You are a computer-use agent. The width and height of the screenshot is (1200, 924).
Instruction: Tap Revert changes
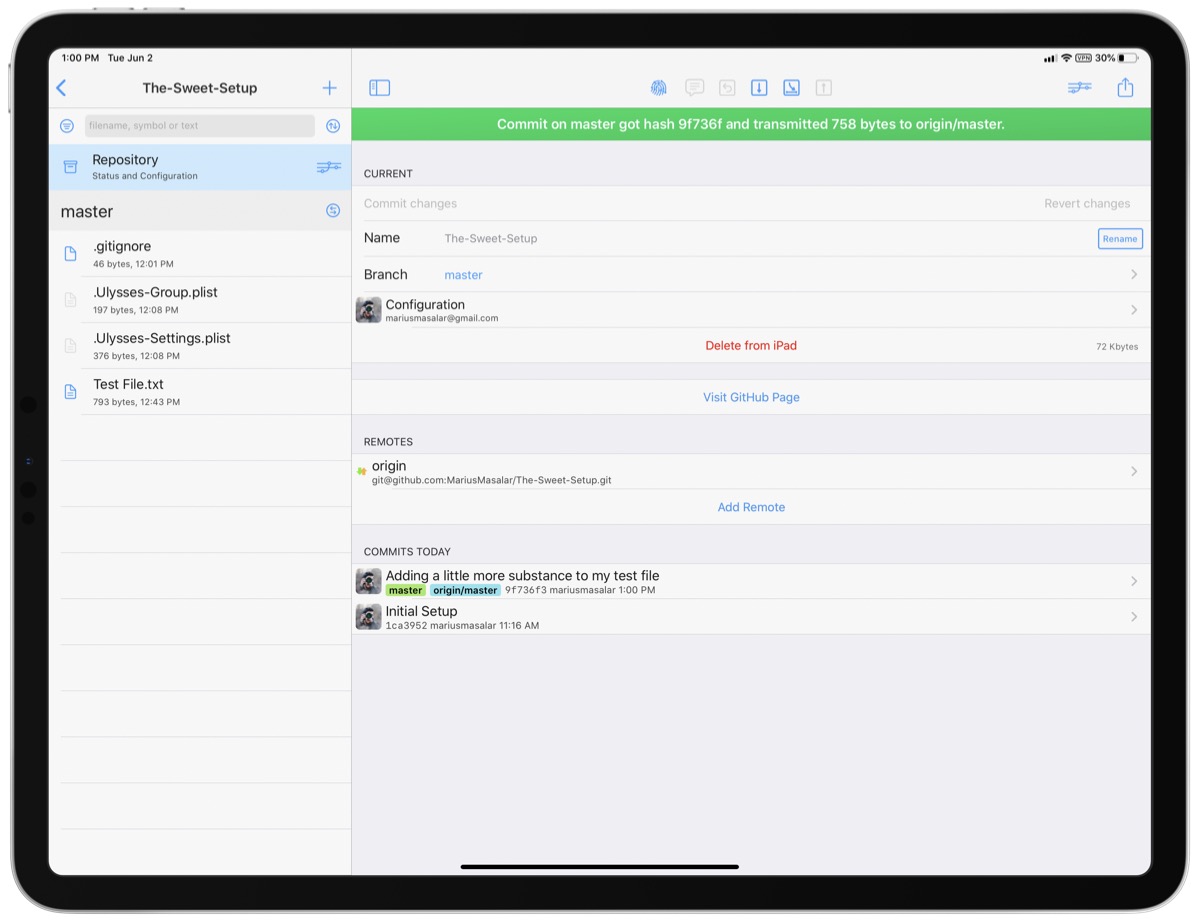(x=1087, y=203)
